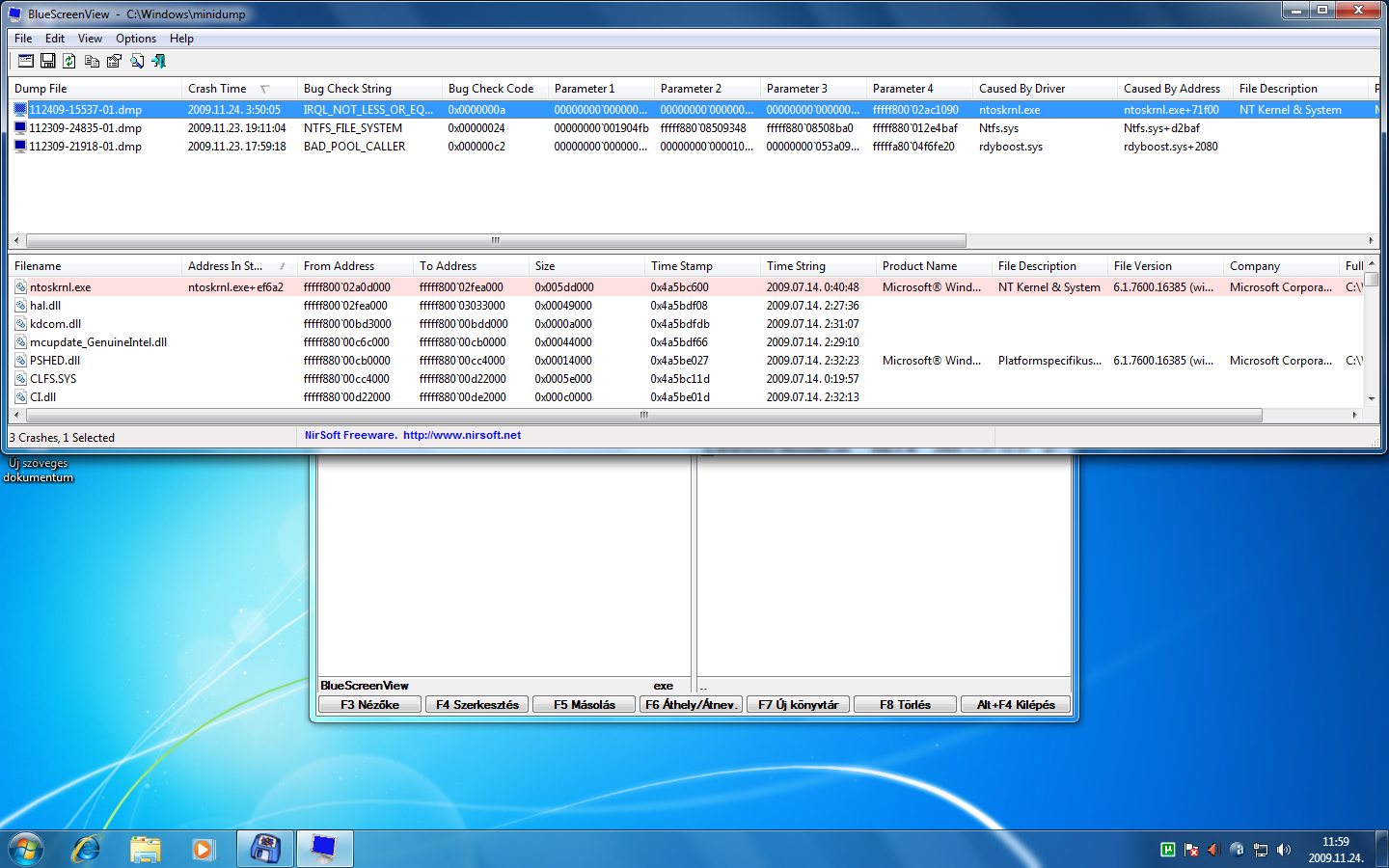Click the F4 Szerkesztés button

477,705
